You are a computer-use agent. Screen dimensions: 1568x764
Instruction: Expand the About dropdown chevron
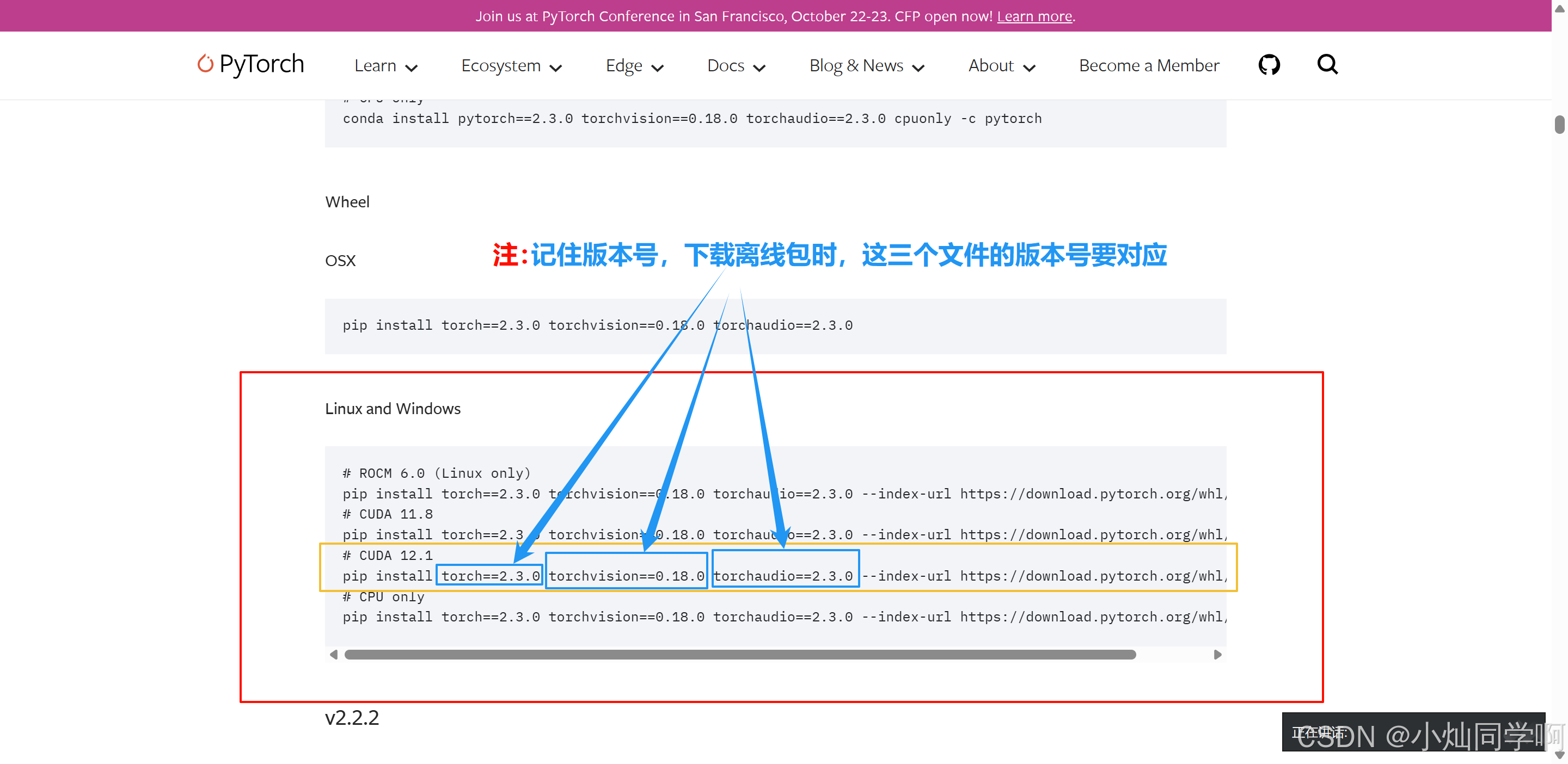(x=1030, y=67)
